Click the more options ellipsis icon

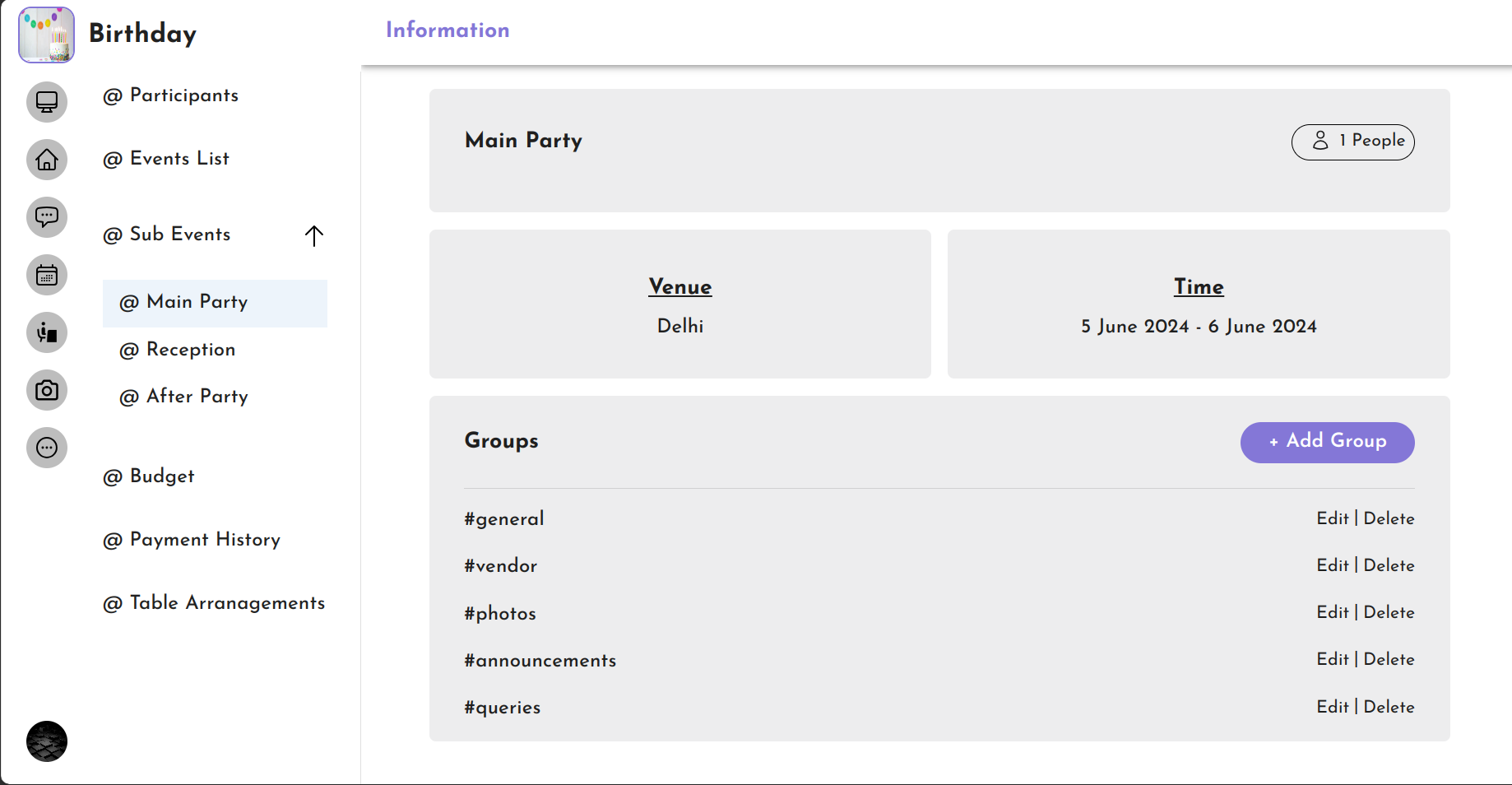[x=47, y=448]
